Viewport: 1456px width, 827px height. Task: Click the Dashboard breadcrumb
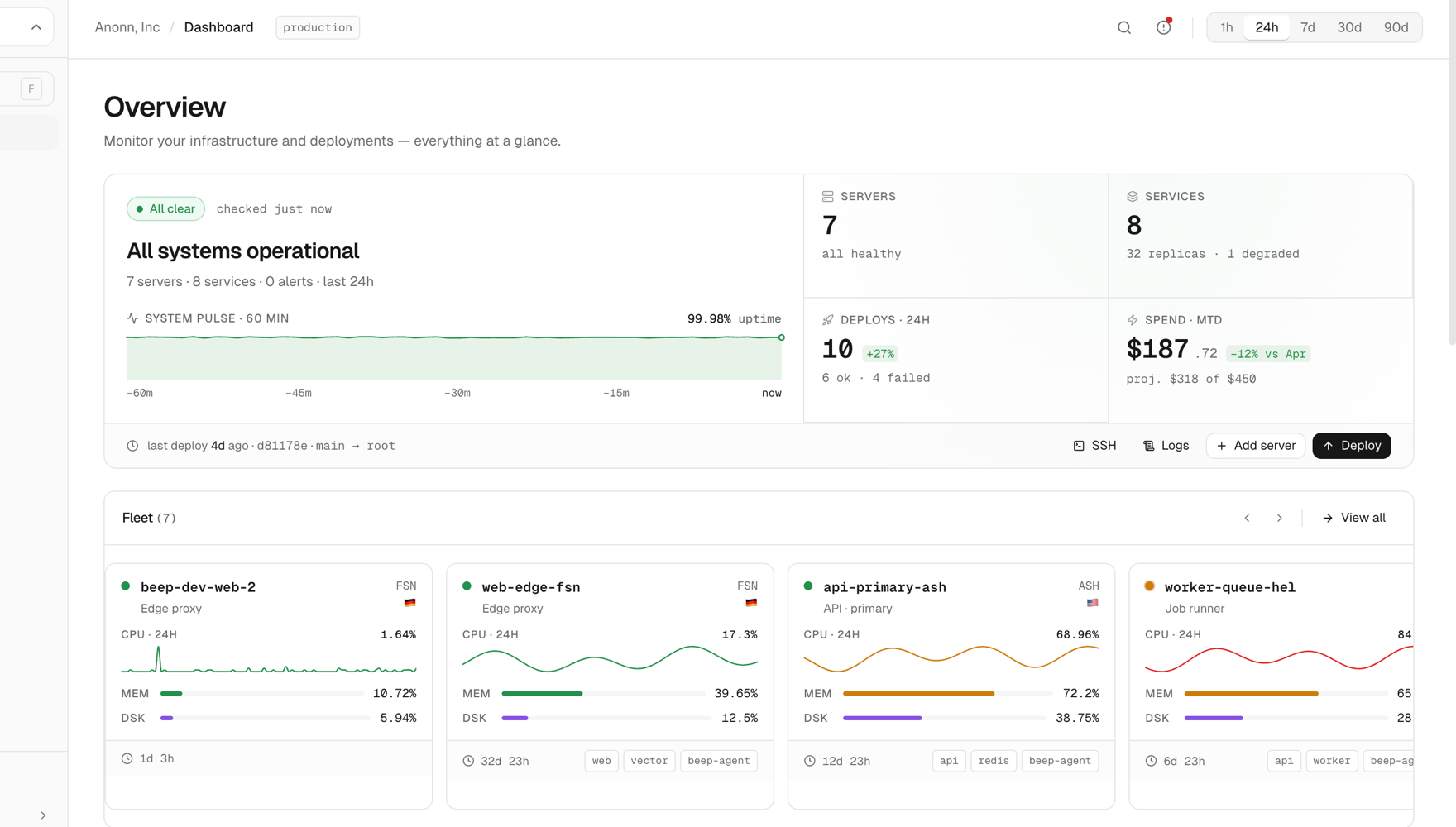(218, 27)
